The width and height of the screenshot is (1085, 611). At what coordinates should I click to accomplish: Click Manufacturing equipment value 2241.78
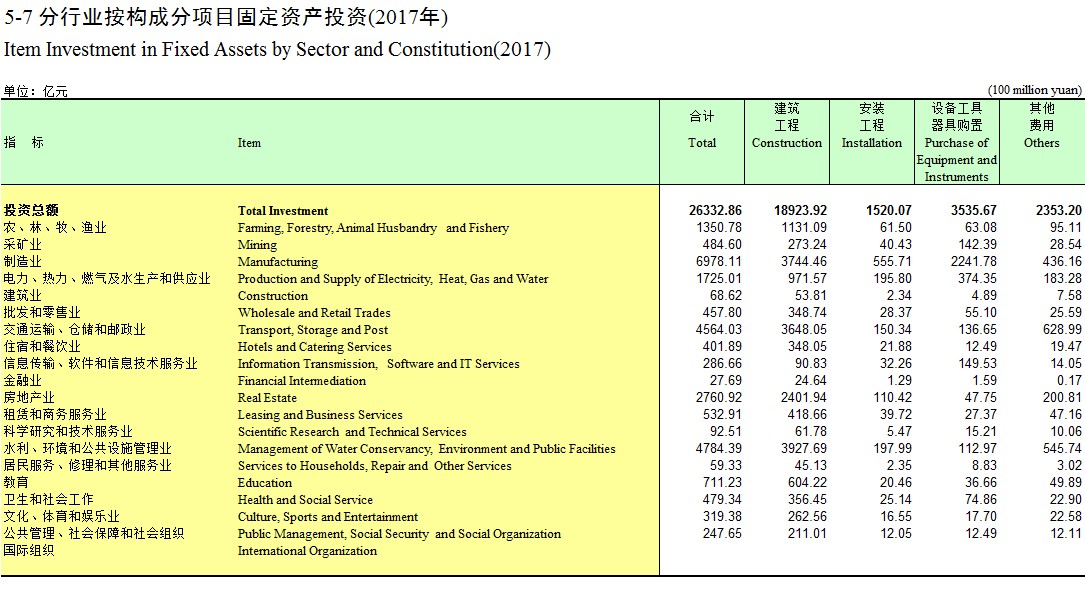click(x=974, y=262)
